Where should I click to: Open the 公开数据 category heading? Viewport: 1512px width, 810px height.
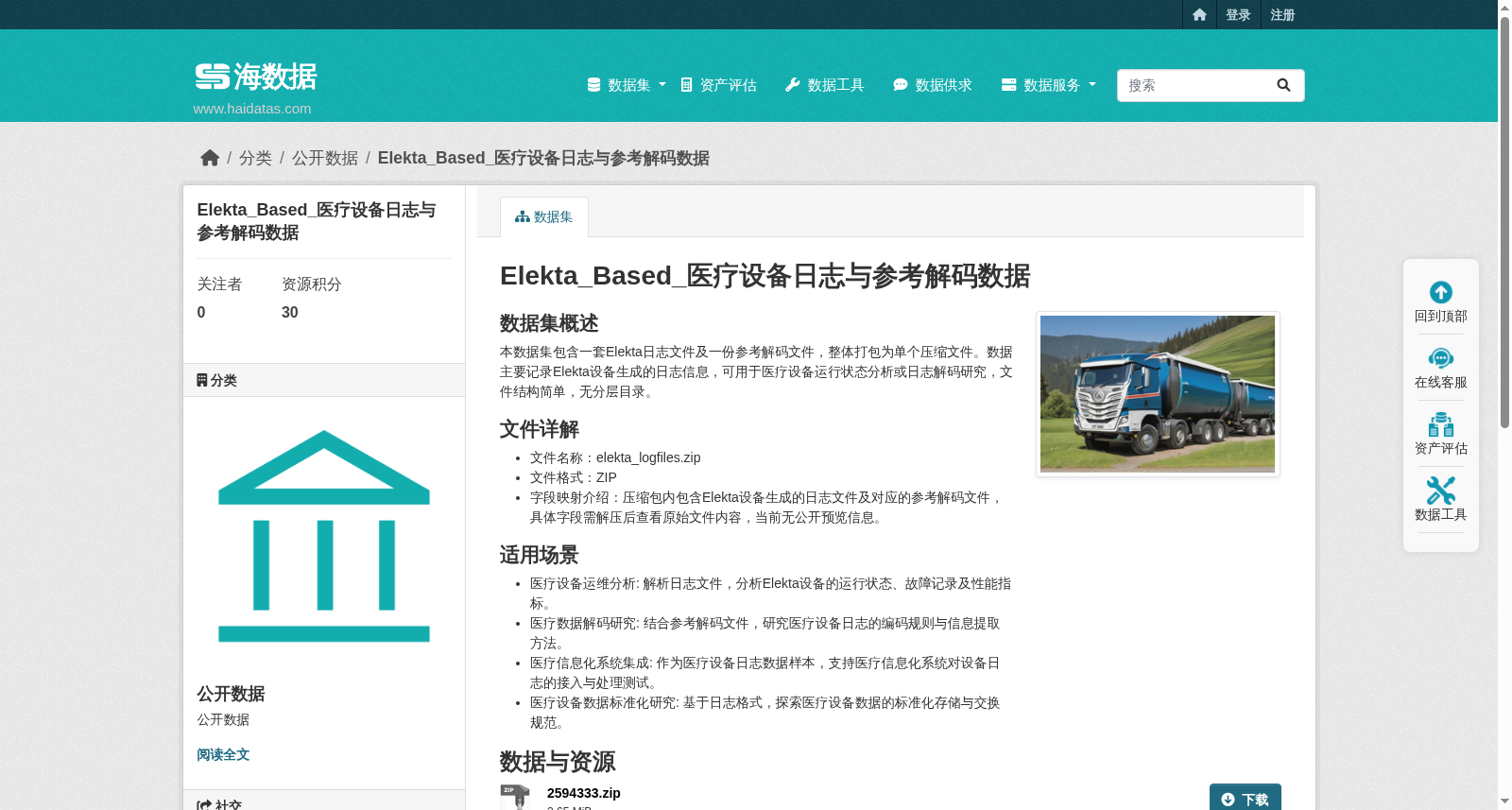click(x=231, y=694)
